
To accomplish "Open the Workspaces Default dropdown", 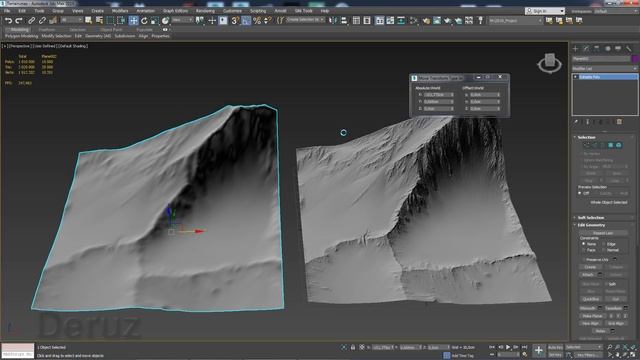I will click(x=616, y=11).
